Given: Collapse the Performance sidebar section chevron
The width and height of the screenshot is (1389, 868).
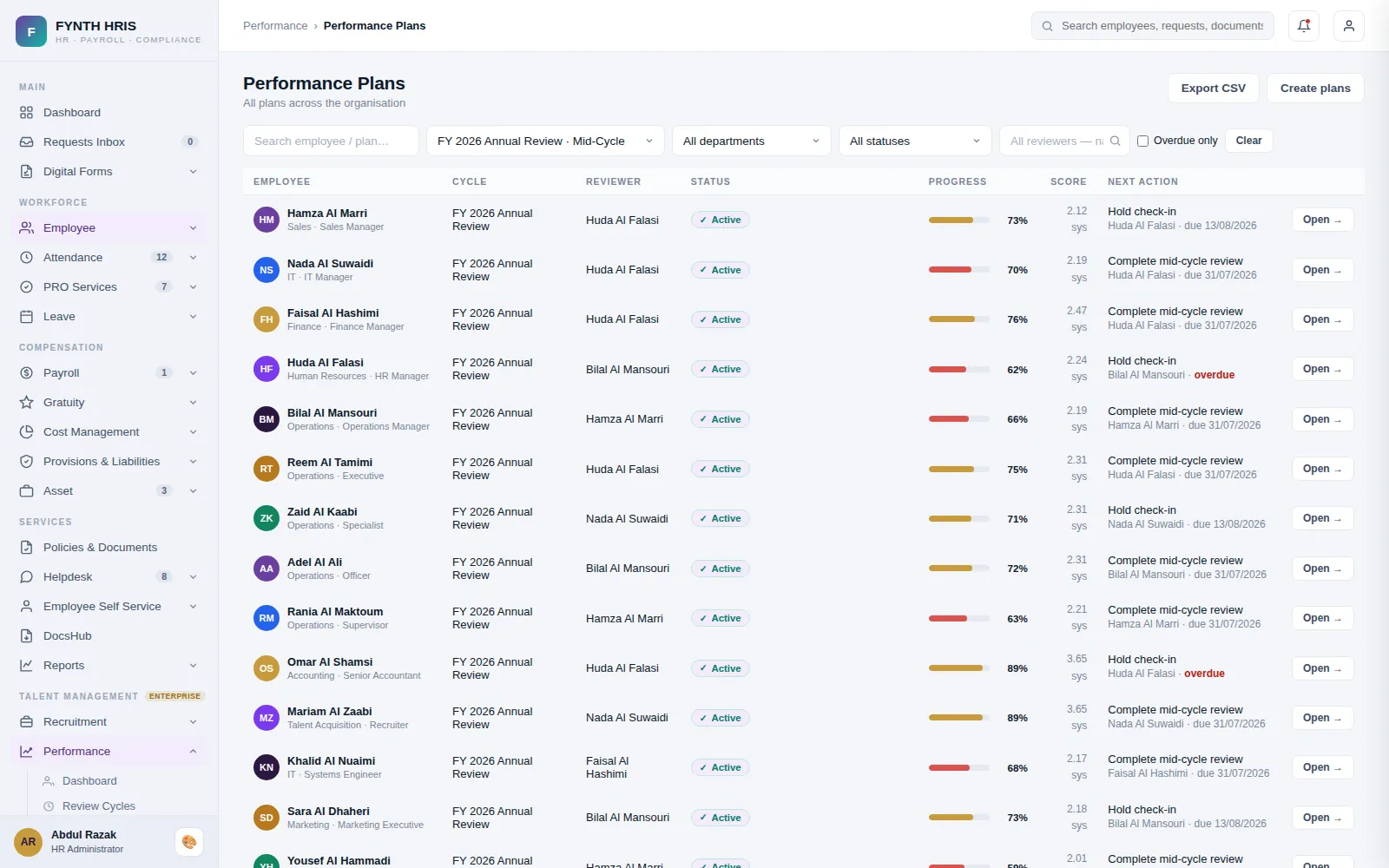Looking at the screenshot, I should pos(193,752).
